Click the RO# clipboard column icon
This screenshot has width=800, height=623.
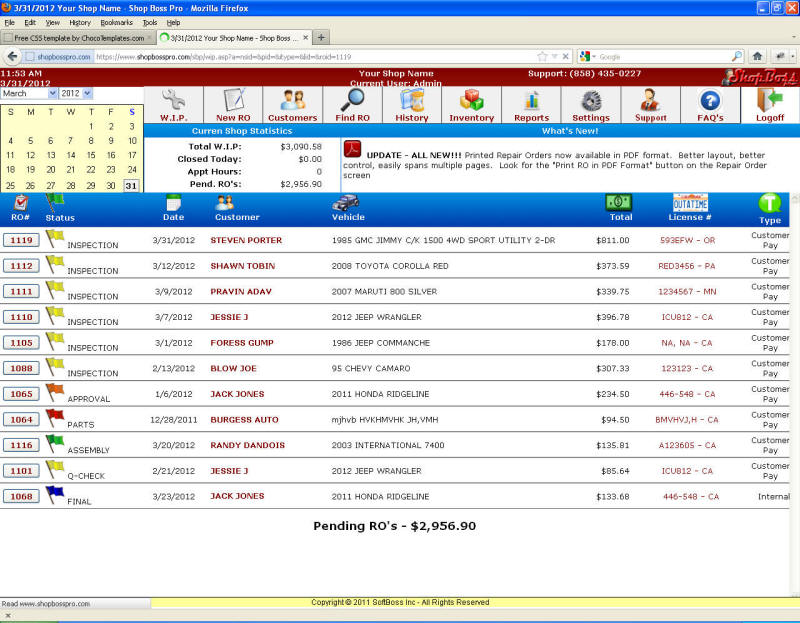20,203
